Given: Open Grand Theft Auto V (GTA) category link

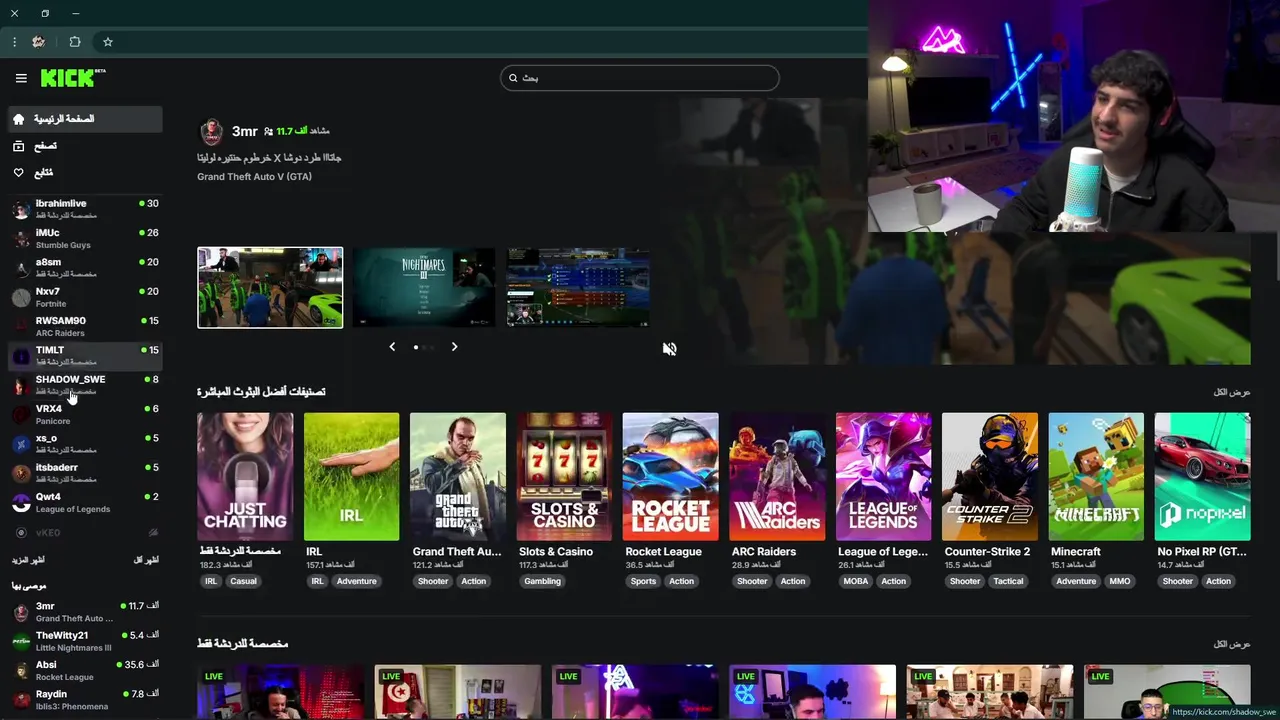Looking at the screenshot, I should (x=254, y=177).
